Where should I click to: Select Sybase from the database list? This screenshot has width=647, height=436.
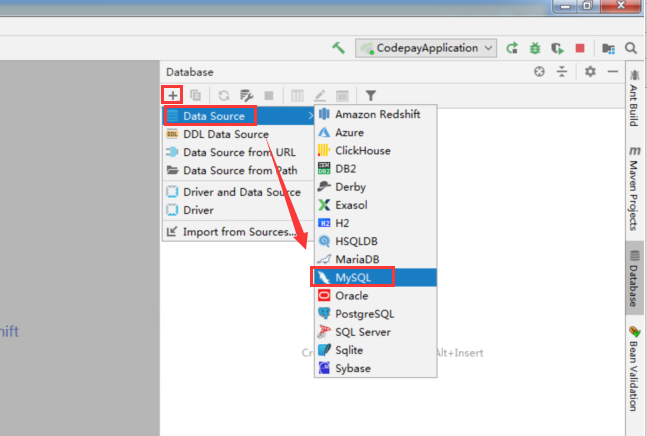point(375,368)
